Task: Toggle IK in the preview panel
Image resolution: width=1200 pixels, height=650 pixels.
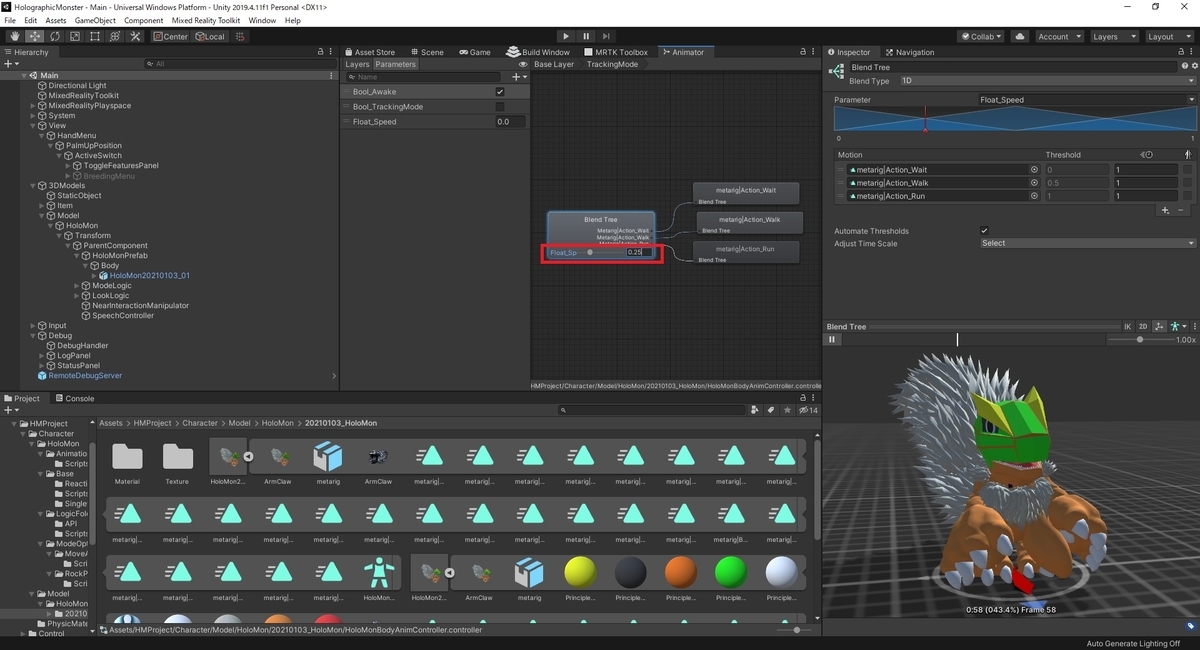Action: pos(1128,327)
